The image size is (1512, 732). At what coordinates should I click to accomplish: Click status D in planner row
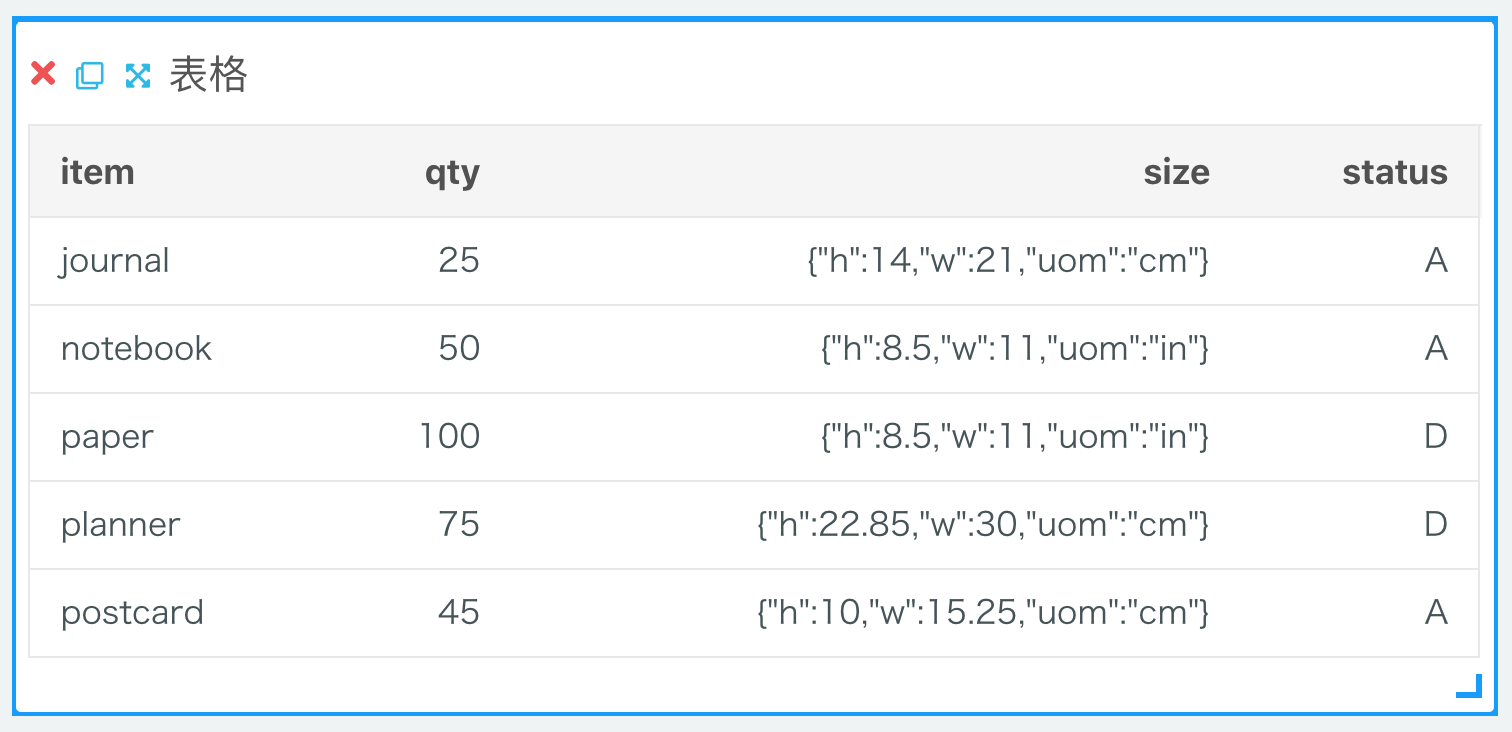pyautogui.click(x=1436, y=524)
